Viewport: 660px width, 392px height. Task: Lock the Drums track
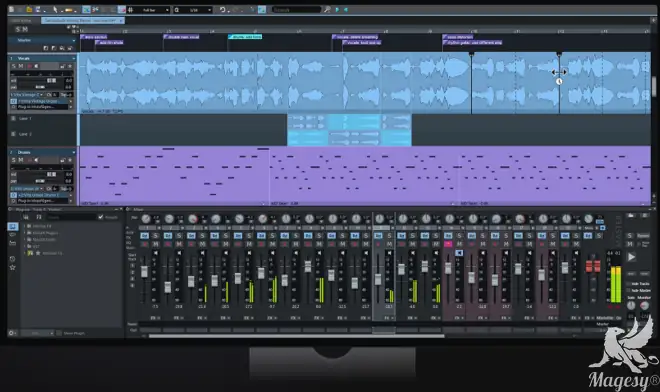click(63, 160)
